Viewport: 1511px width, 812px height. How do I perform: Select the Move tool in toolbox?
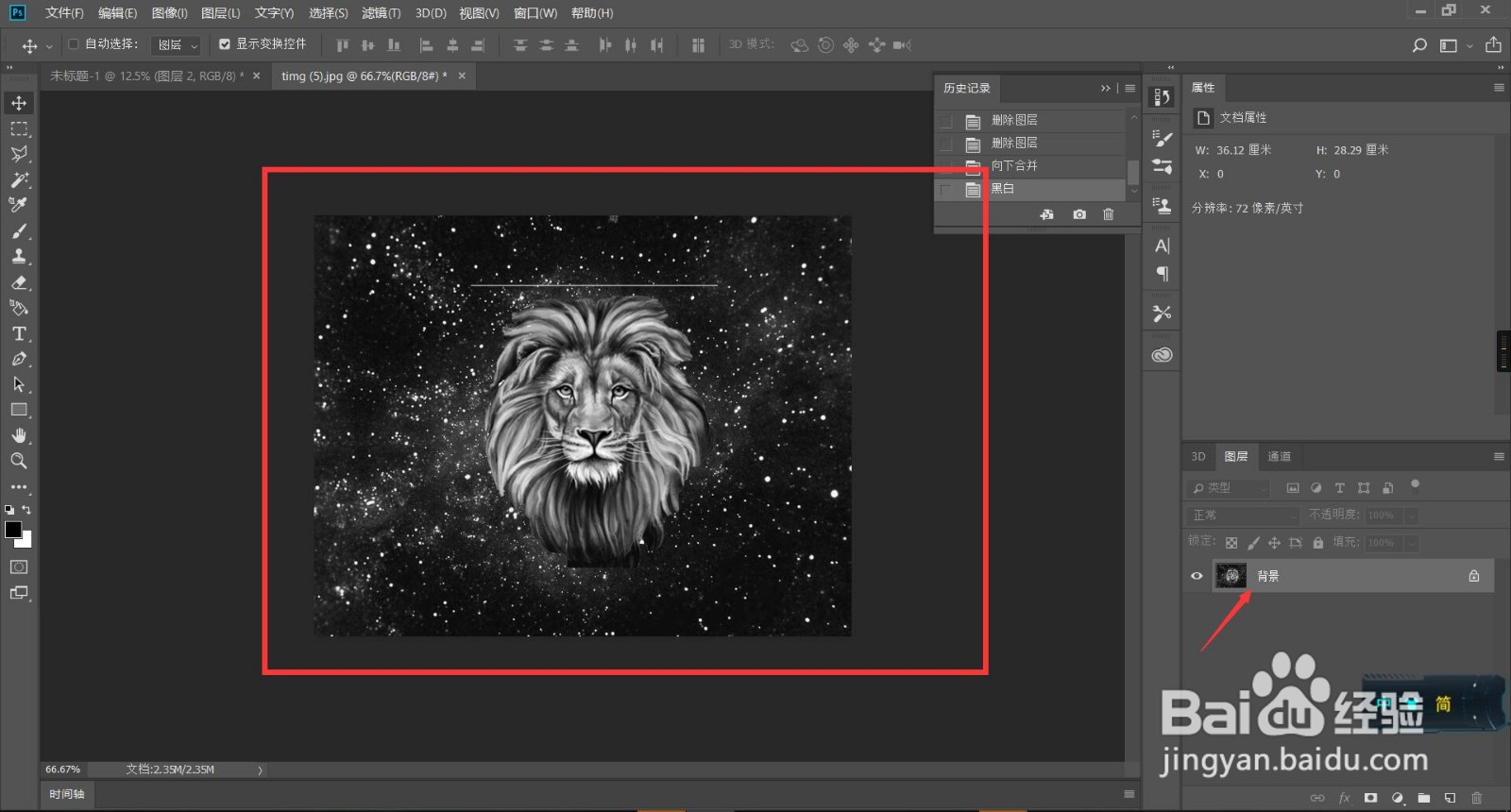point(19,103)
